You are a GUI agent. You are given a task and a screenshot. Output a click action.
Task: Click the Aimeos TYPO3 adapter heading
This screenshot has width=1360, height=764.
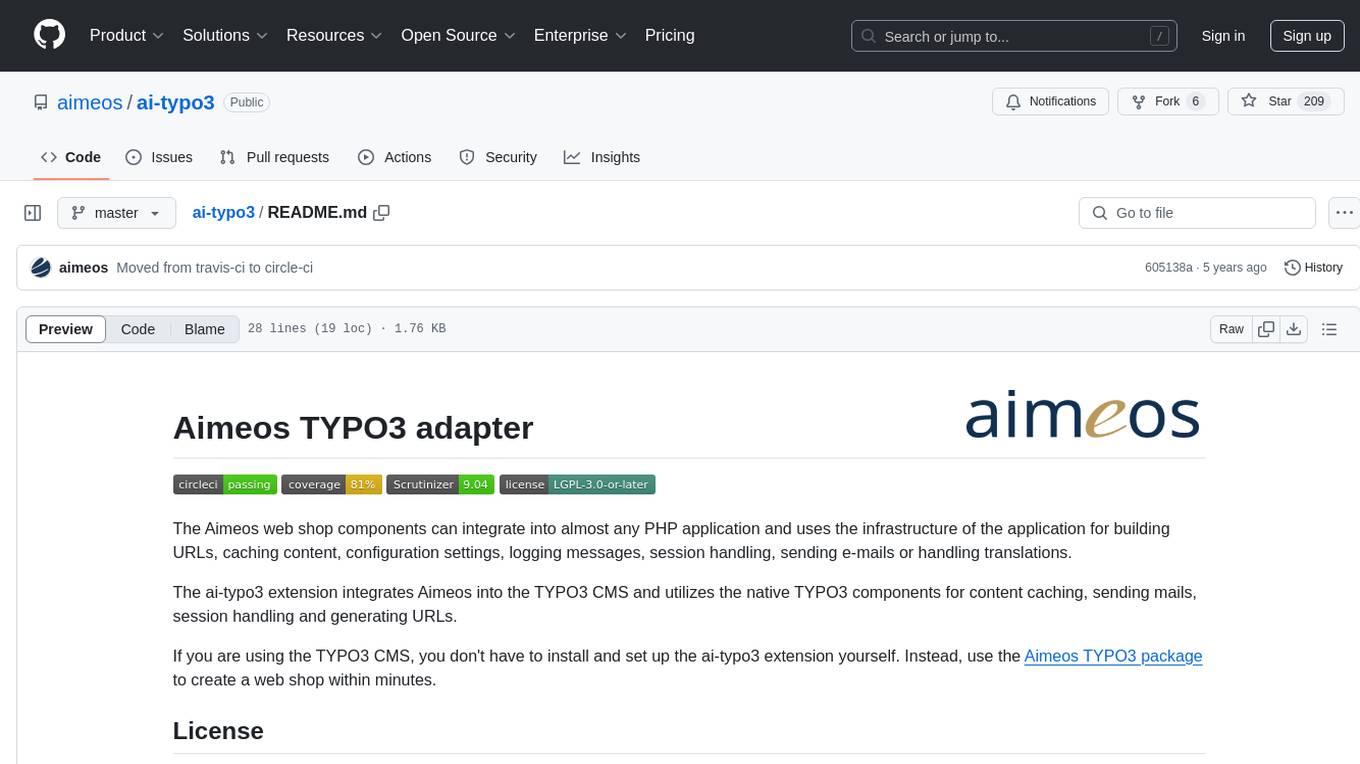[x=353, y=427]
